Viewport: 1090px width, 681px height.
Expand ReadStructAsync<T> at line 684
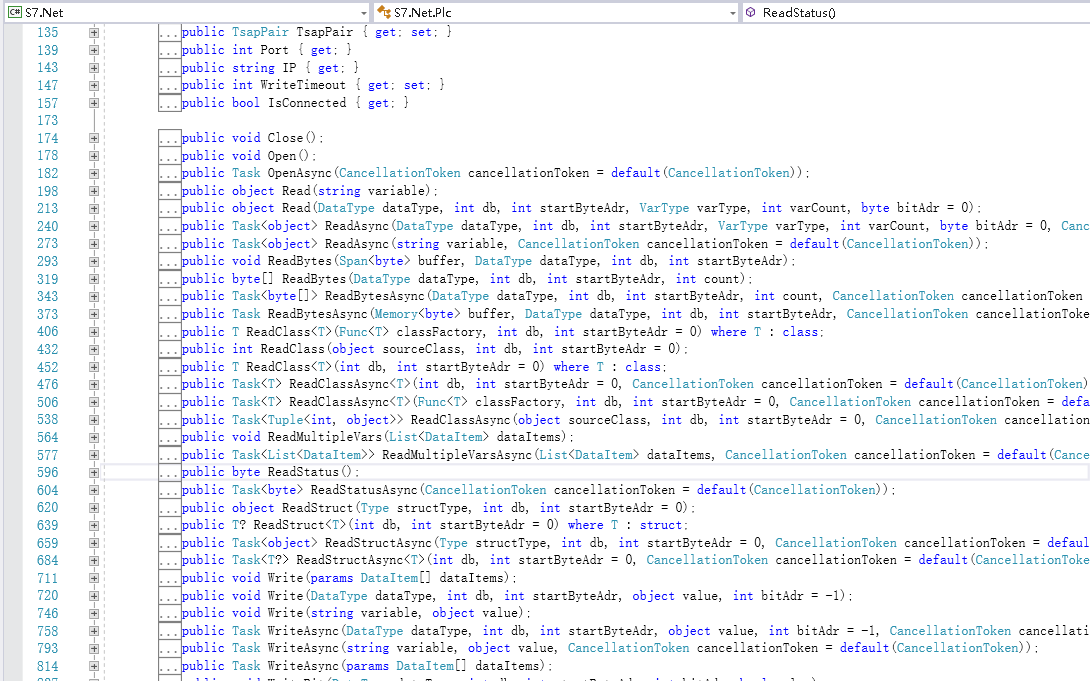(x=94, y=561)
